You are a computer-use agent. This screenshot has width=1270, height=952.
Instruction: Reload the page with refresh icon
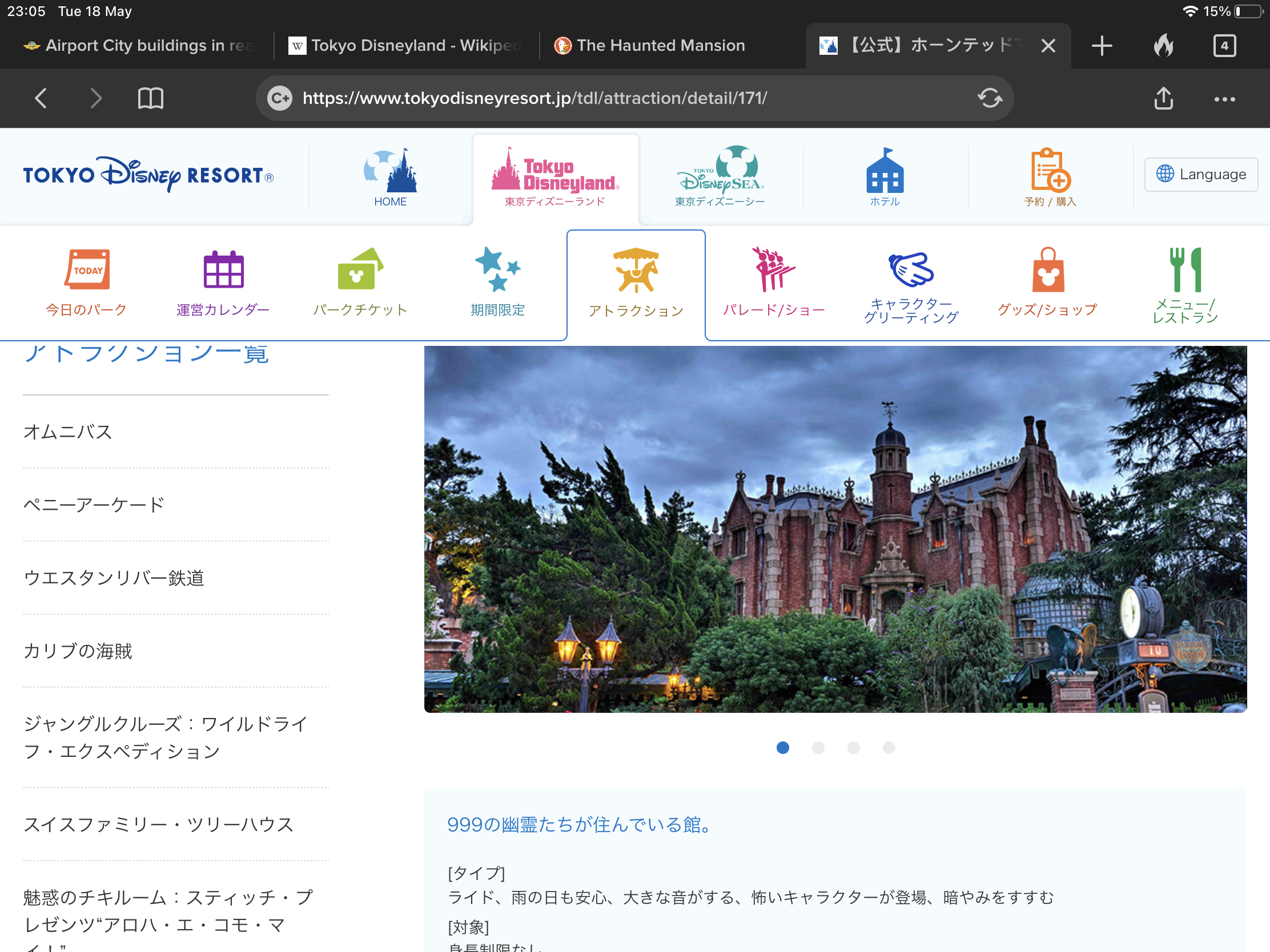990,98
